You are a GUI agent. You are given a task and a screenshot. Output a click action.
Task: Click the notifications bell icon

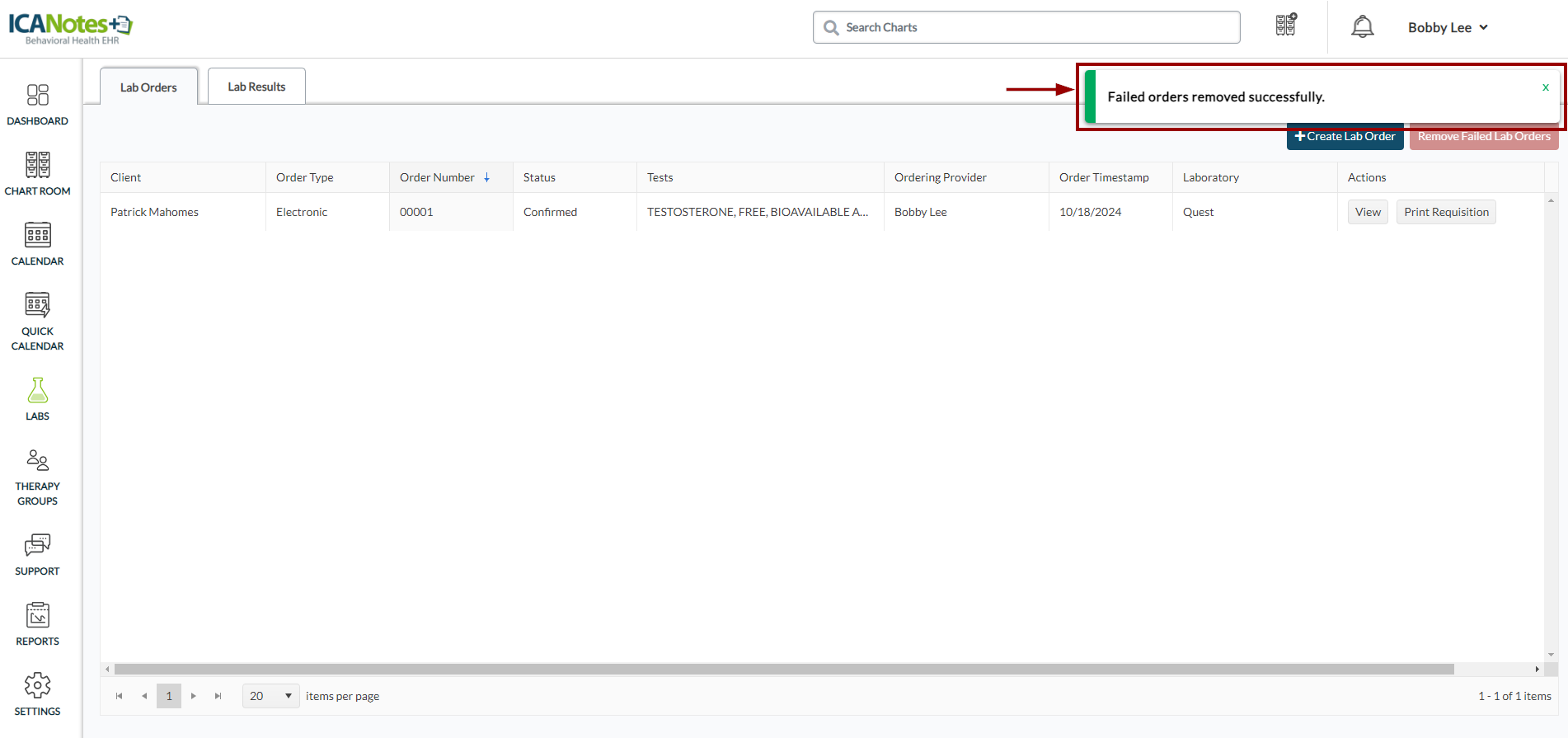(x=1362, y=27)
